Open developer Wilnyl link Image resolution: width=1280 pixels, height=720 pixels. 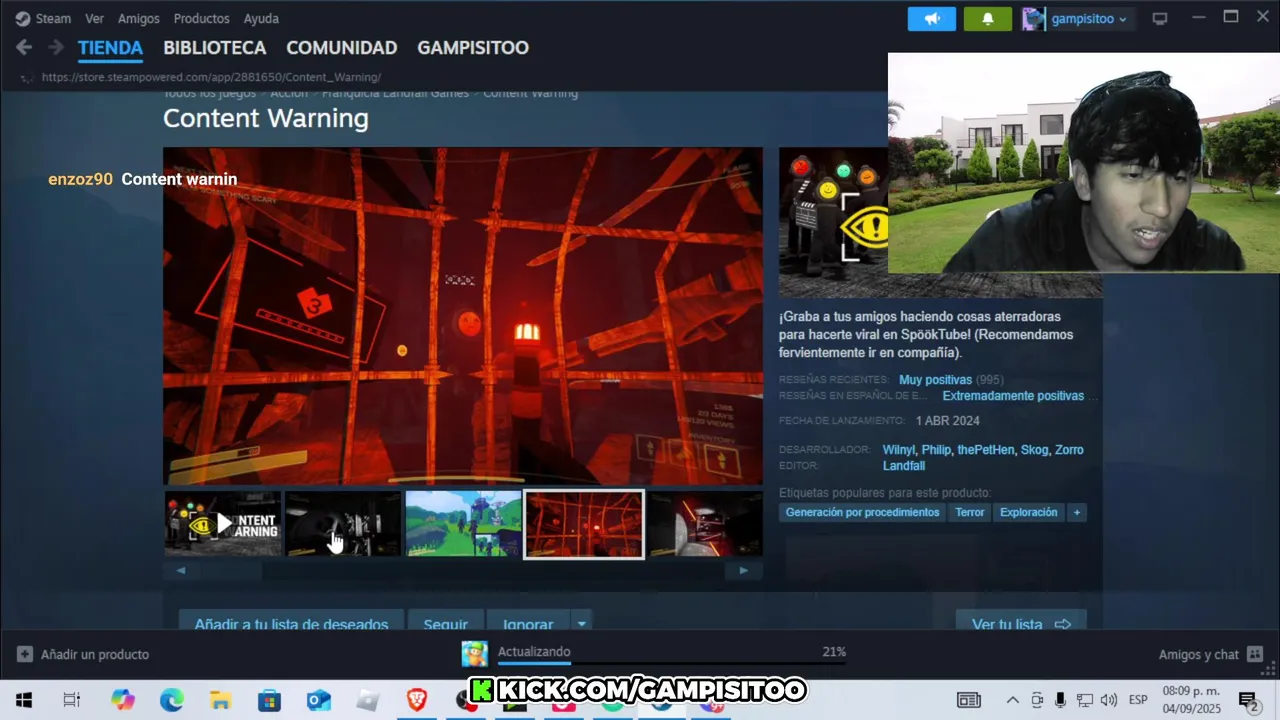point(897,450)
